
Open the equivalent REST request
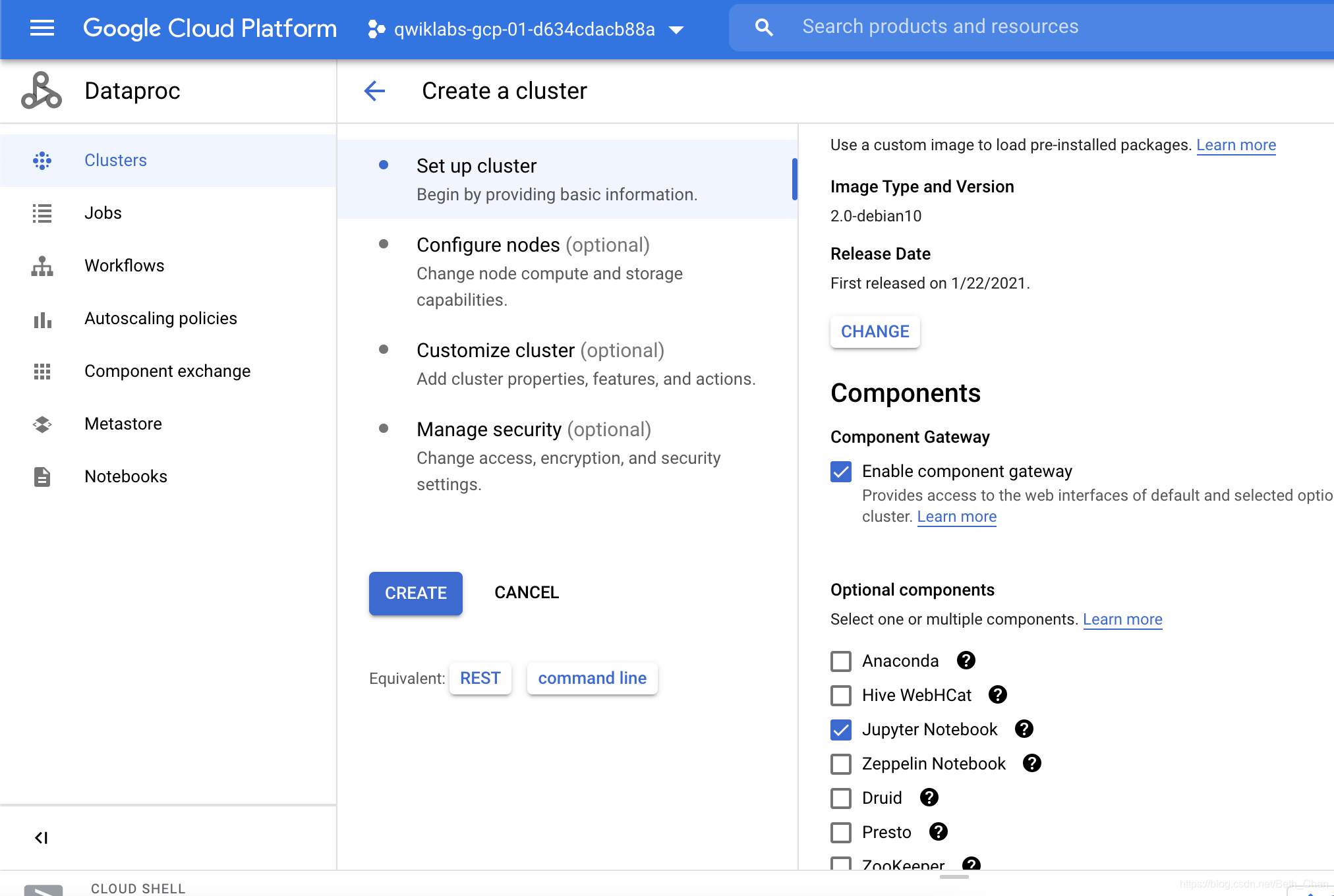[480, 678]
